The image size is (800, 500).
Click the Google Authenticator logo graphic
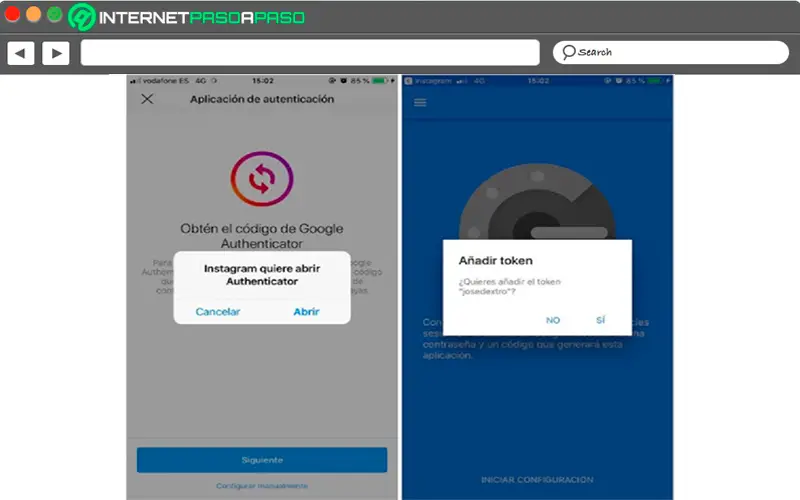537,202
